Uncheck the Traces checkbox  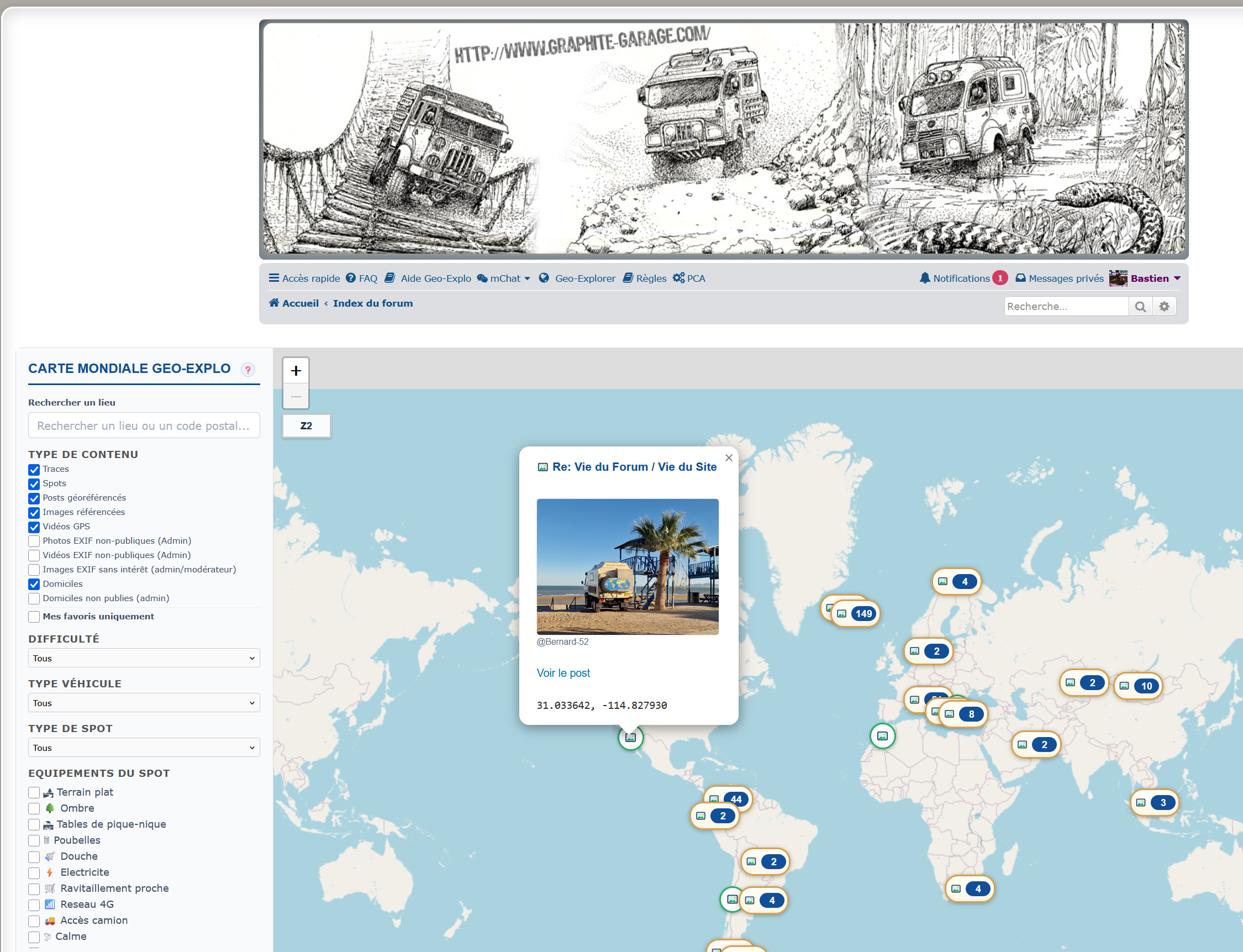coord(34,470)
